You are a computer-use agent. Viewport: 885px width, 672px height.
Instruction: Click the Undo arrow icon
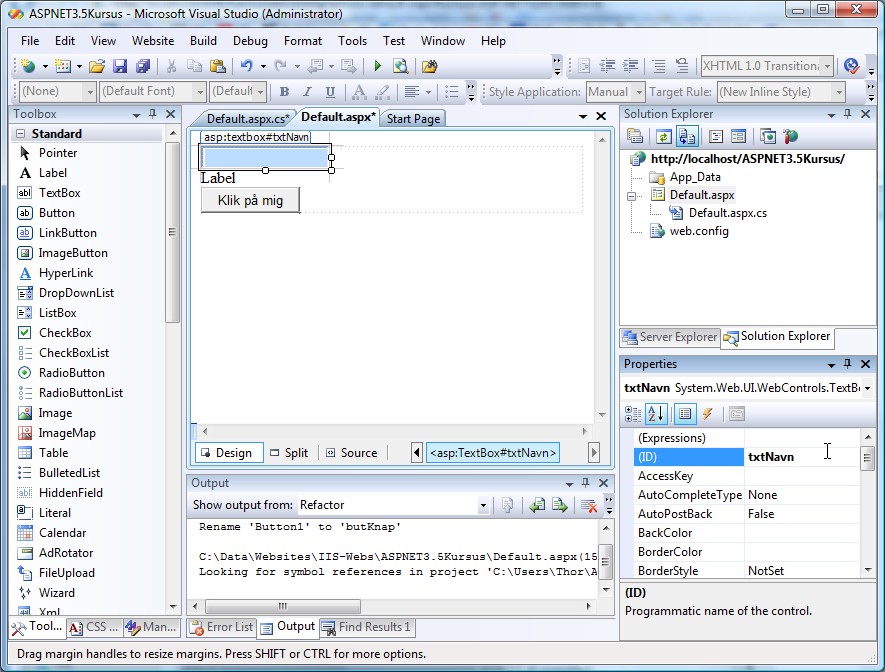(246, 66)
